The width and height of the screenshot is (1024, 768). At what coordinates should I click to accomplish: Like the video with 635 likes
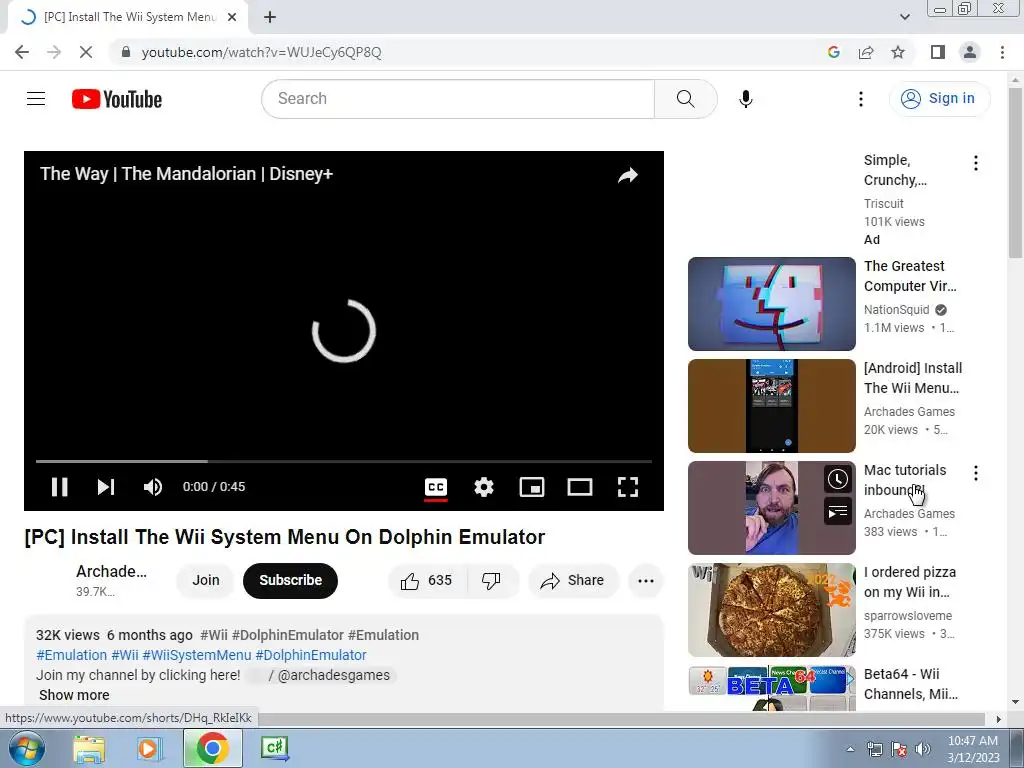pyautogui.click(x=427, y=581)
